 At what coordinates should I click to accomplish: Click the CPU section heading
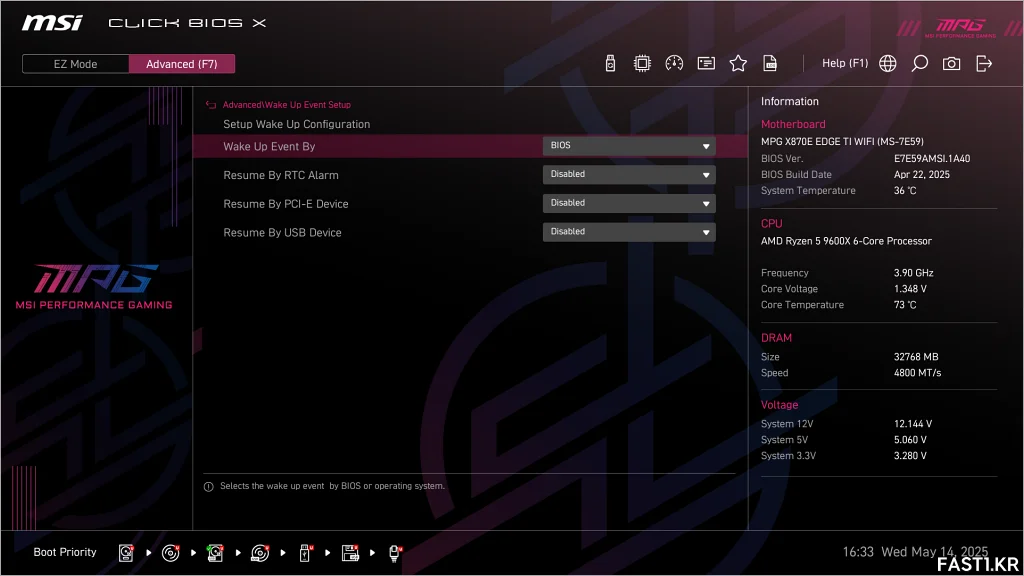(771, 223)
